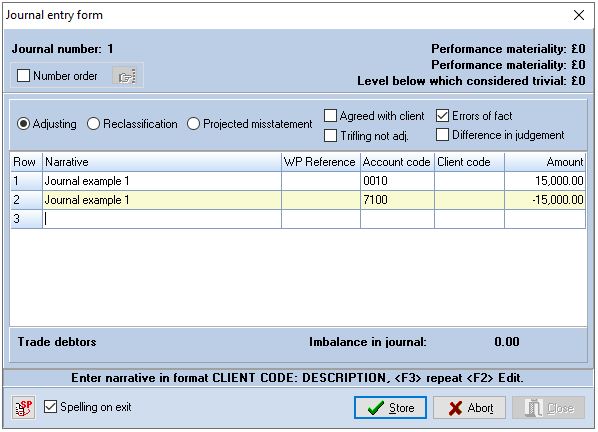Click the Narrative column header
The width and height of the screenshot is (598, 432).
click(162, 162)
